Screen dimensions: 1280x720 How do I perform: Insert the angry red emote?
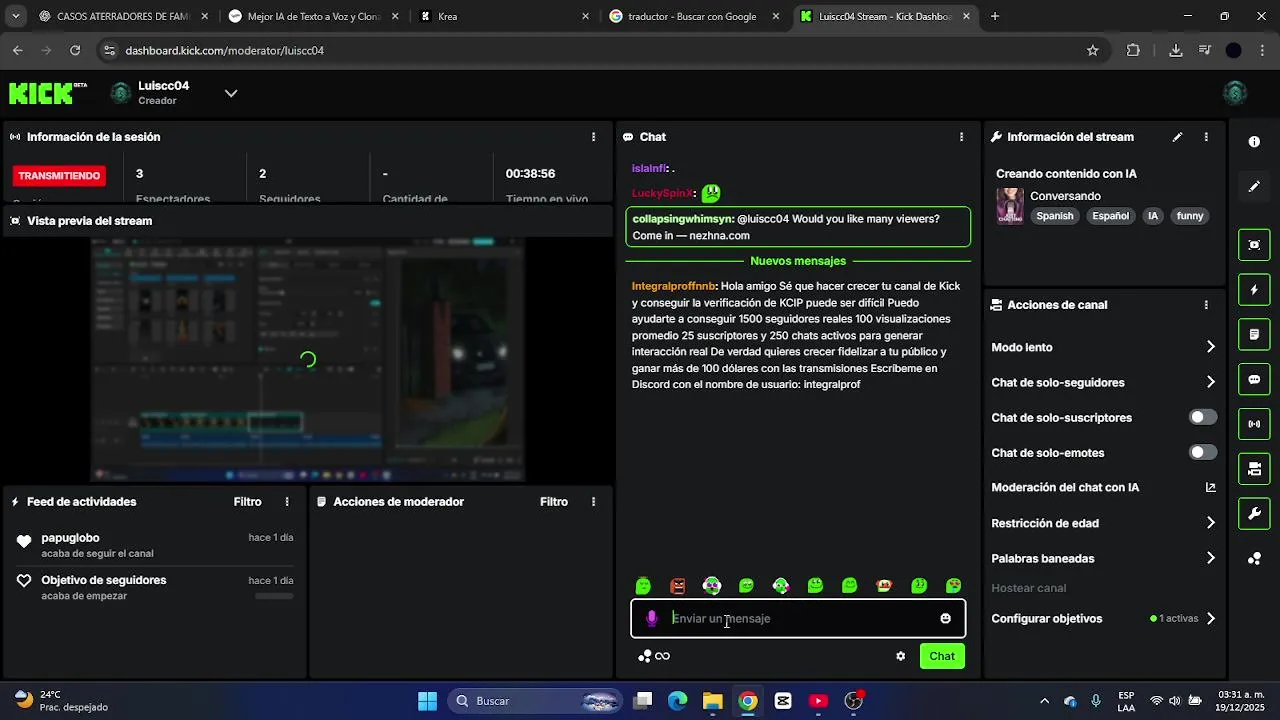pyautogui.click(x=678, y=586)
